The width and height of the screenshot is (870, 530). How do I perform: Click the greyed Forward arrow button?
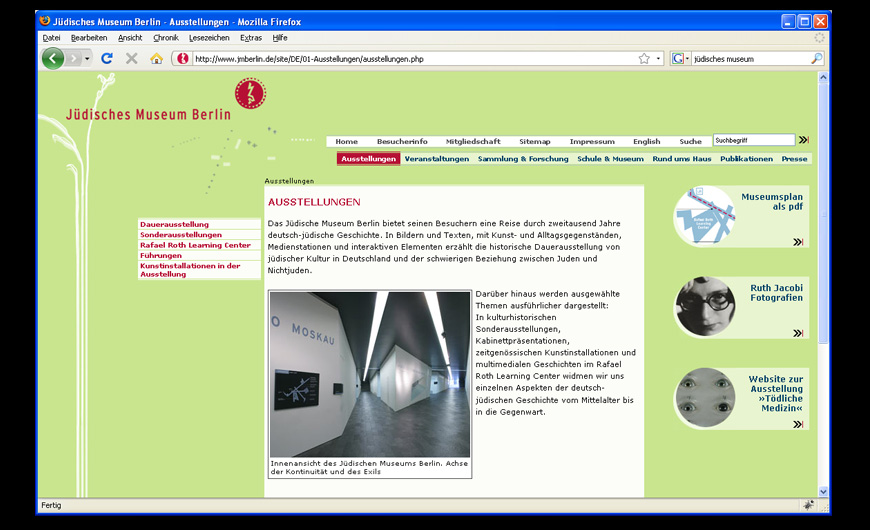(x=73, y=58)
